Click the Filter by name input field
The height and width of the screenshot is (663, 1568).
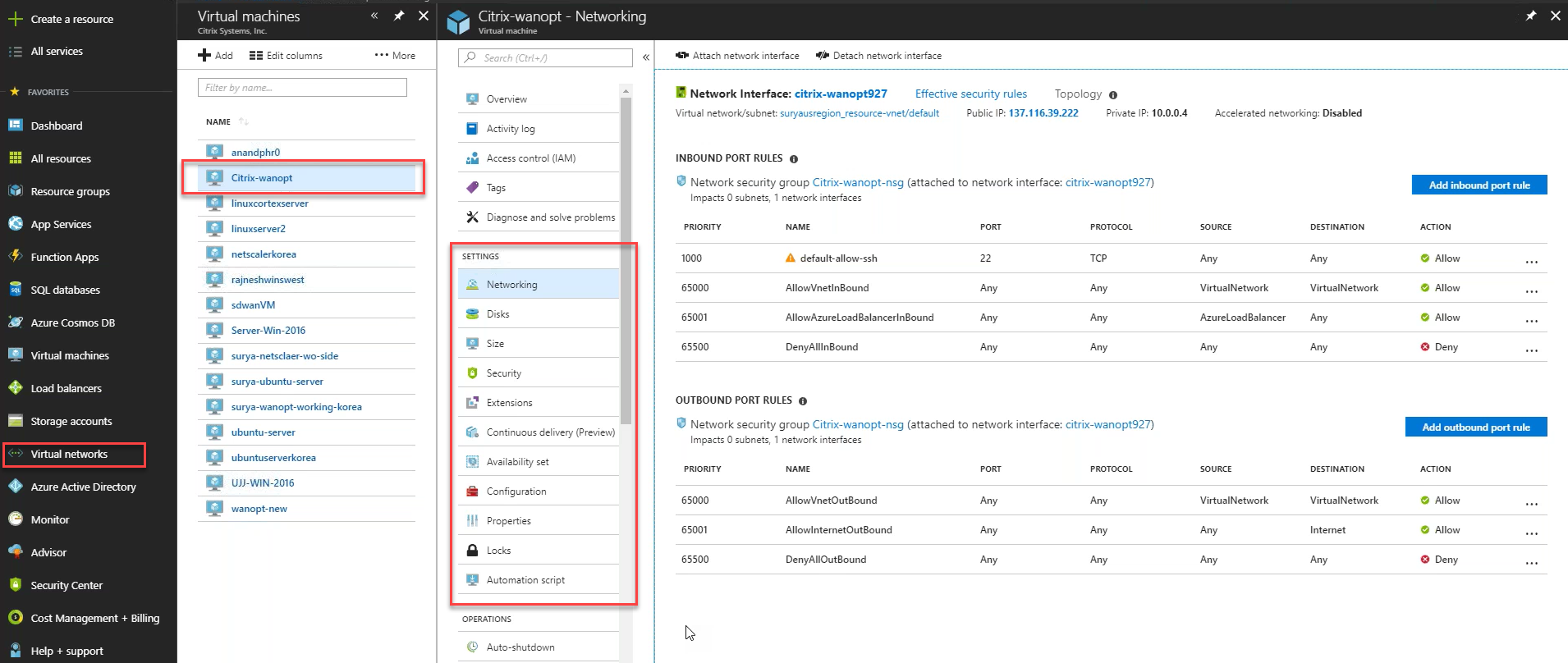tap(302, 88)
